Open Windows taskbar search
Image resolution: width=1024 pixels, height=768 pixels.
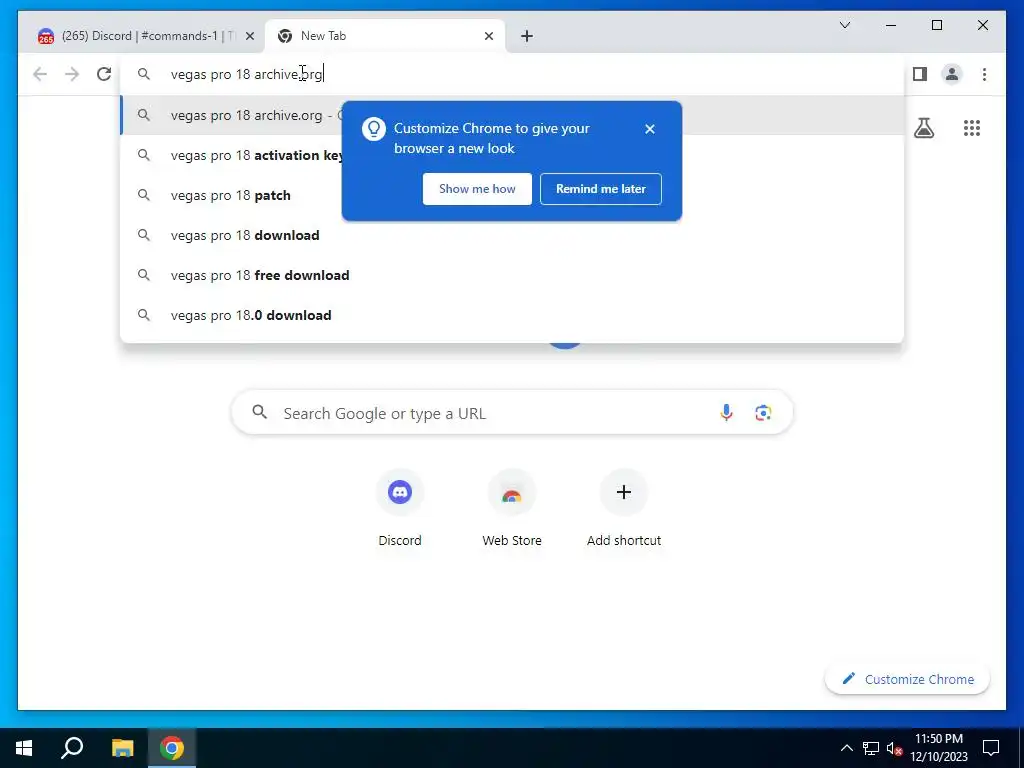pos(72,748)
